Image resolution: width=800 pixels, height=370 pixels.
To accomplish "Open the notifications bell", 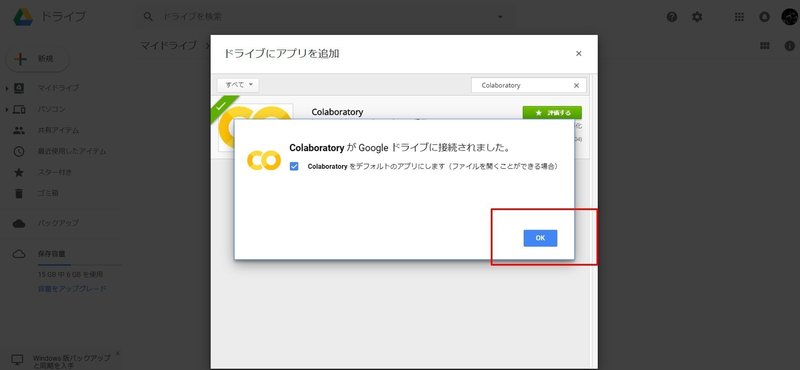I will click(764, 17).
